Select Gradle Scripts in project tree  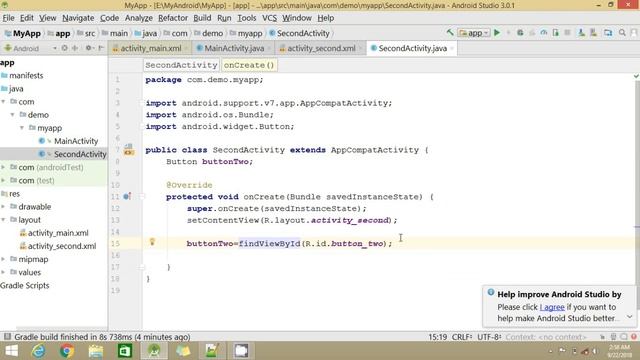click(24, 285)
